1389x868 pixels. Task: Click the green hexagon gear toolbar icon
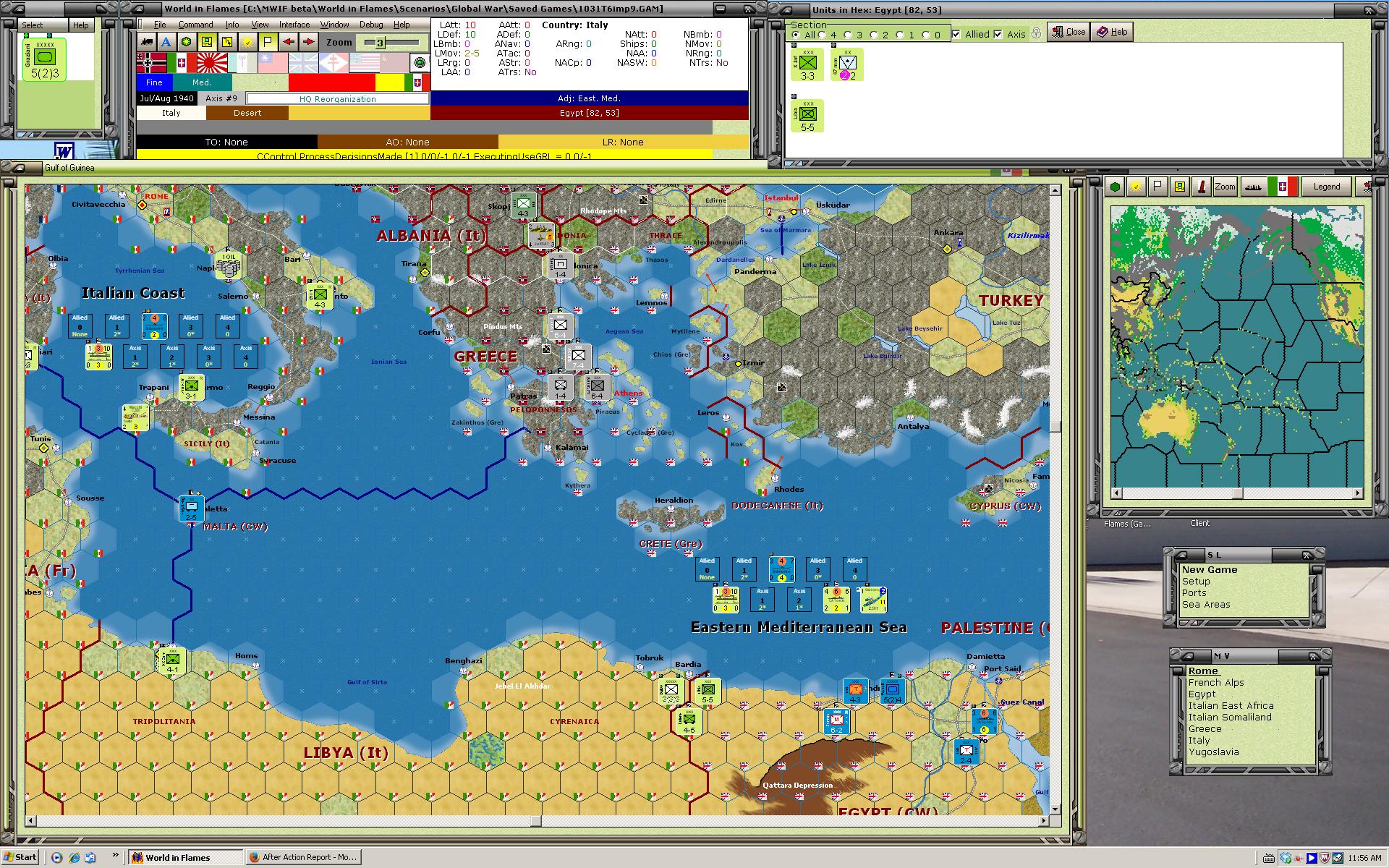(x=187, y=42)
